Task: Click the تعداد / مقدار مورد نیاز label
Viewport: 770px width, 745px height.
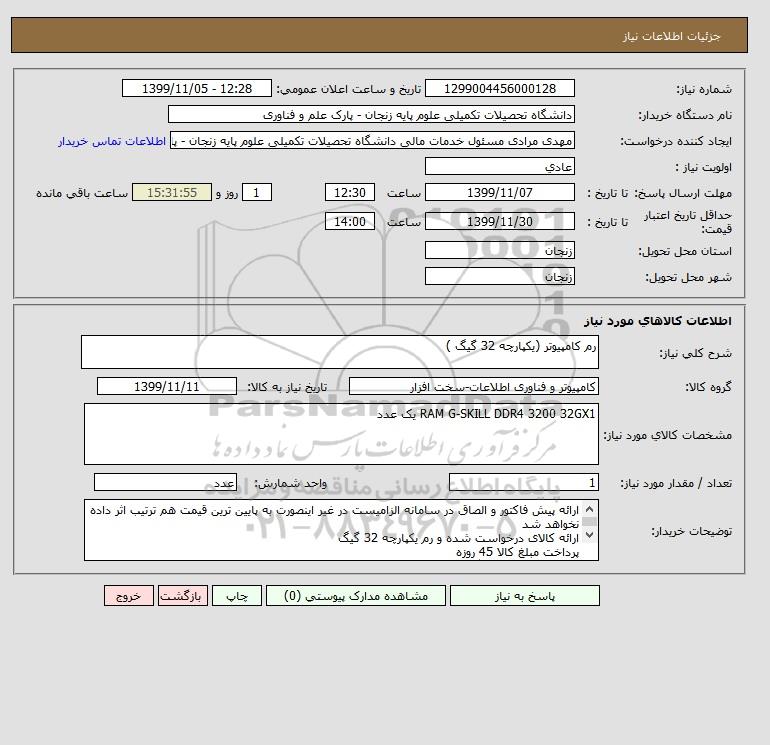Action: 676,483
